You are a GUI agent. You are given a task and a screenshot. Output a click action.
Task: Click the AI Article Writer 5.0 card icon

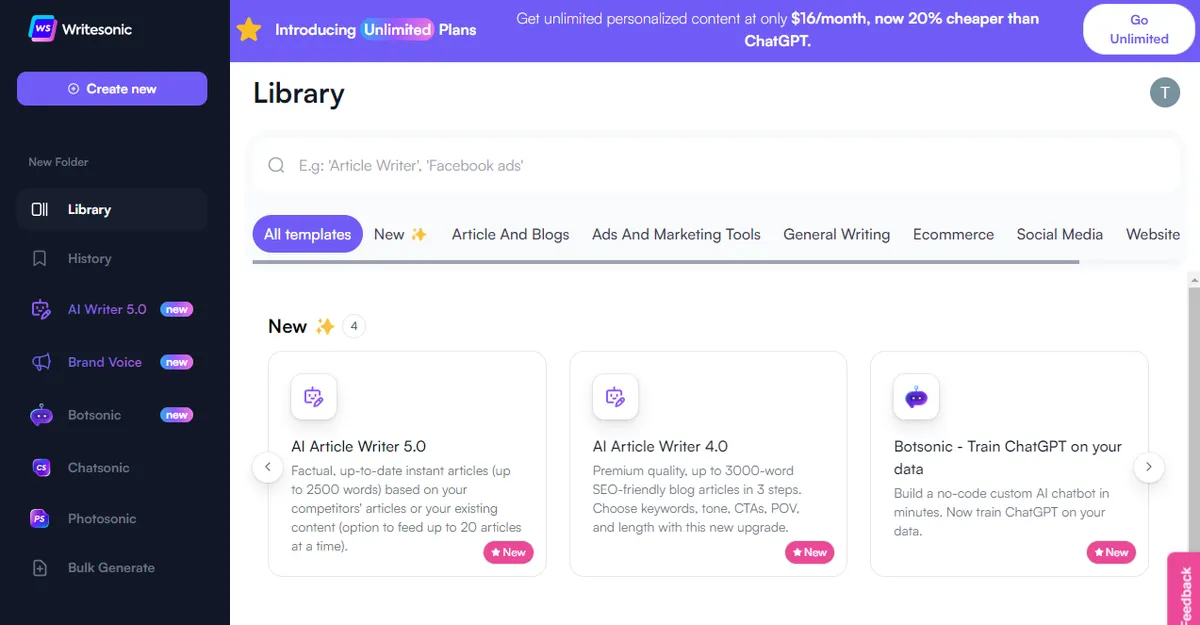pyautogui.click(x=314, y=397)
